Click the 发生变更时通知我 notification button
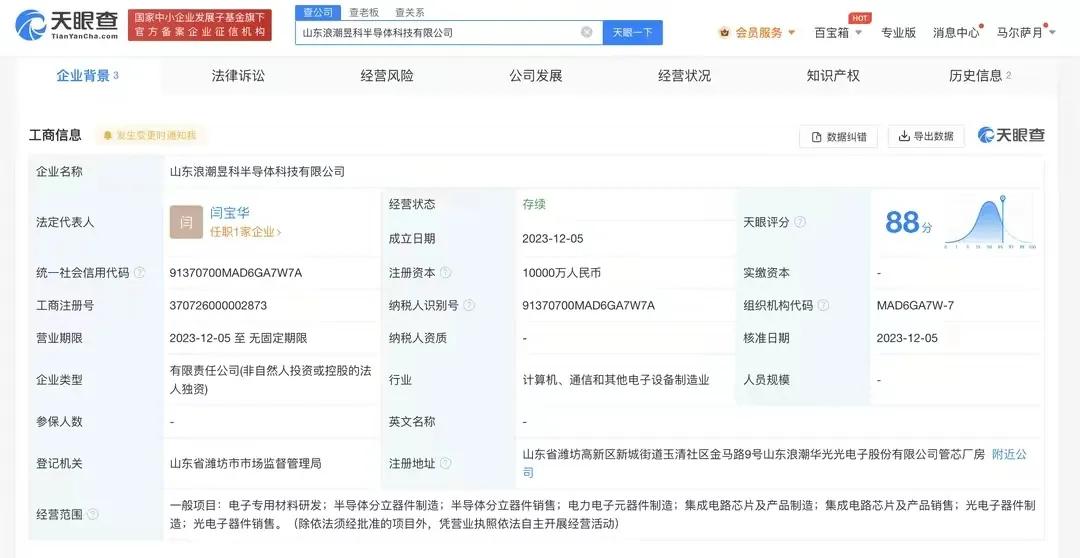1080x558 pixels. 149,136
